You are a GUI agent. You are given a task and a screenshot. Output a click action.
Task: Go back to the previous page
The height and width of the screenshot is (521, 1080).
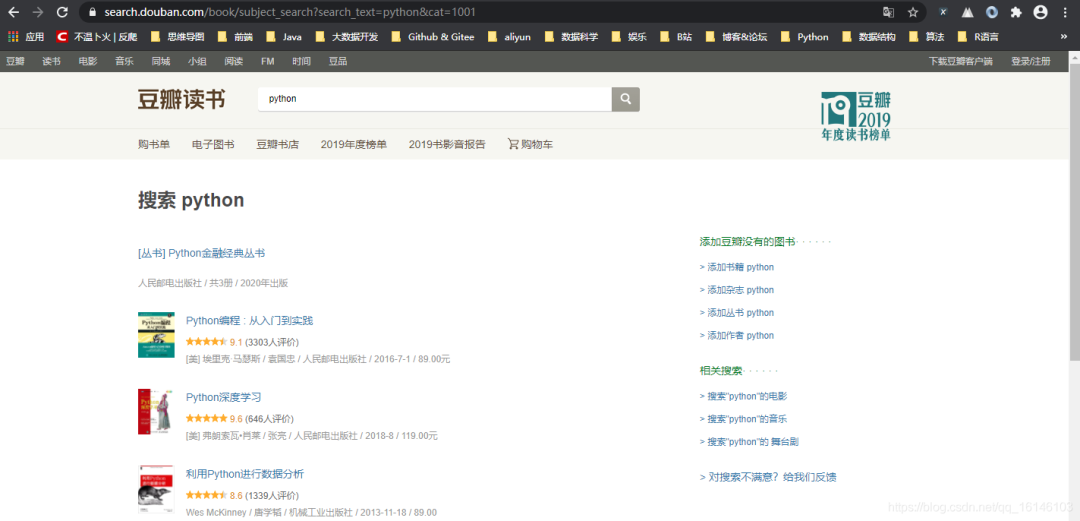click(x=14, y=12)
